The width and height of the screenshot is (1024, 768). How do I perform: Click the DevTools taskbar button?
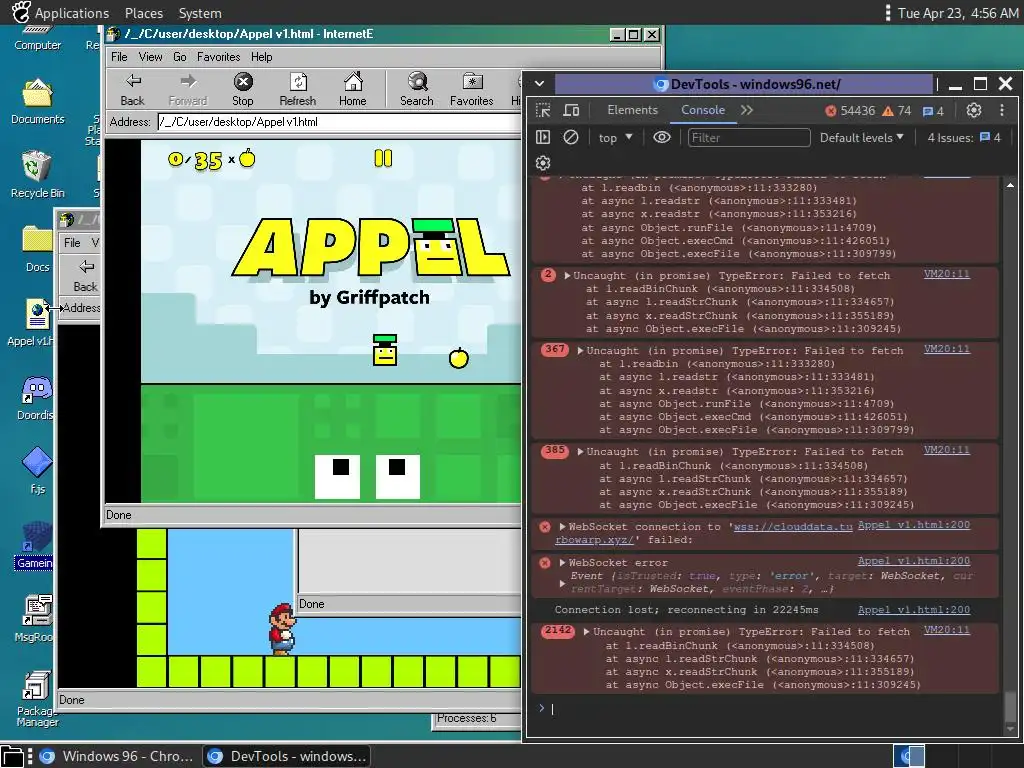tap(286, 756)
